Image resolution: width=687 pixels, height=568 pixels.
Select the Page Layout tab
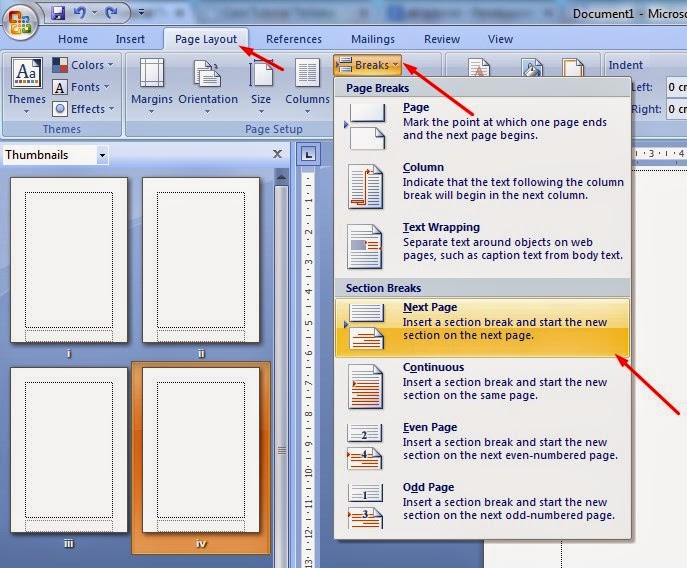tap(206, 39)
